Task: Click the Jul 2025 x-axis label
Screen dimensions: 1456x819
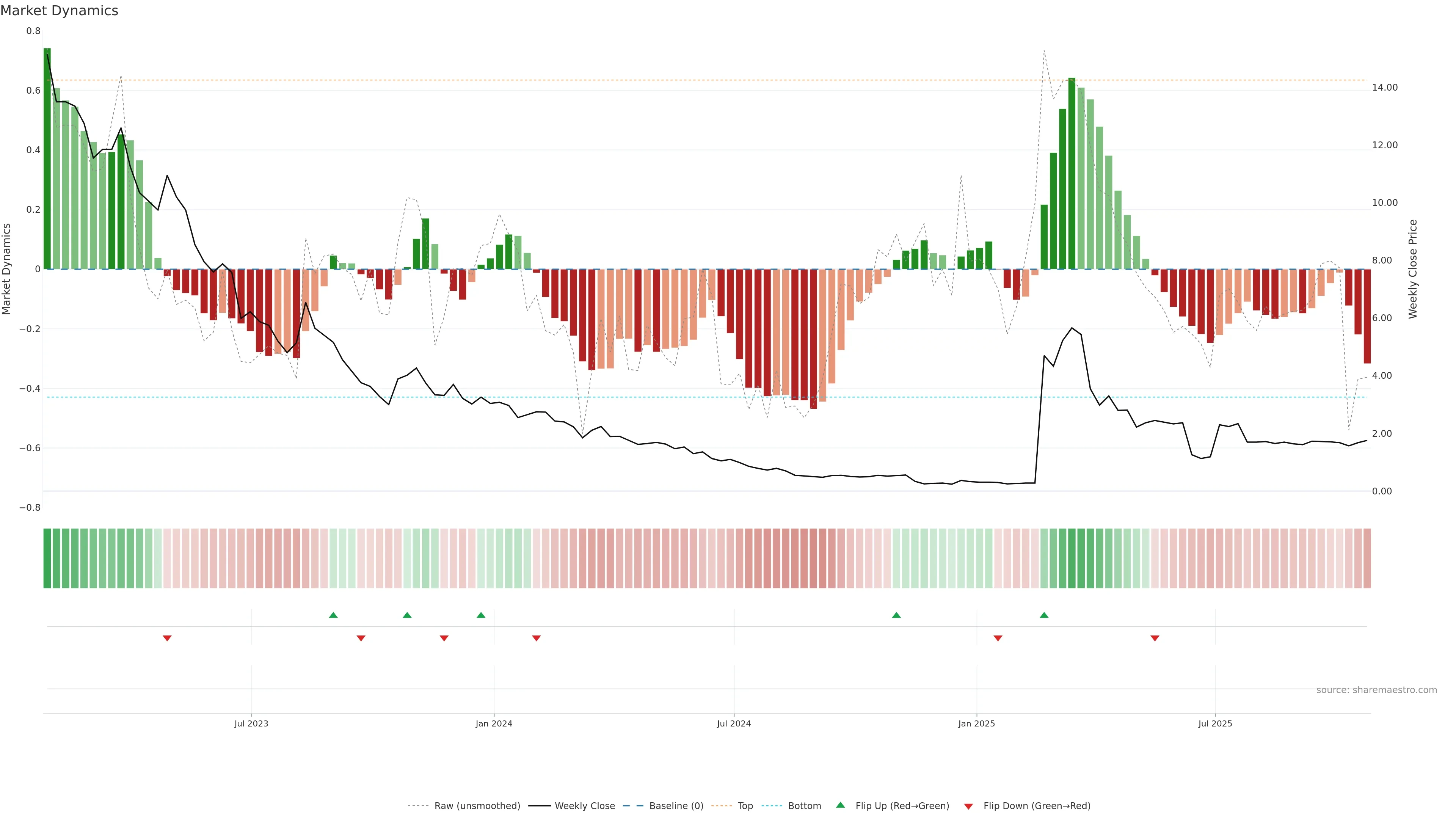Action: (x=1215, y=723)
